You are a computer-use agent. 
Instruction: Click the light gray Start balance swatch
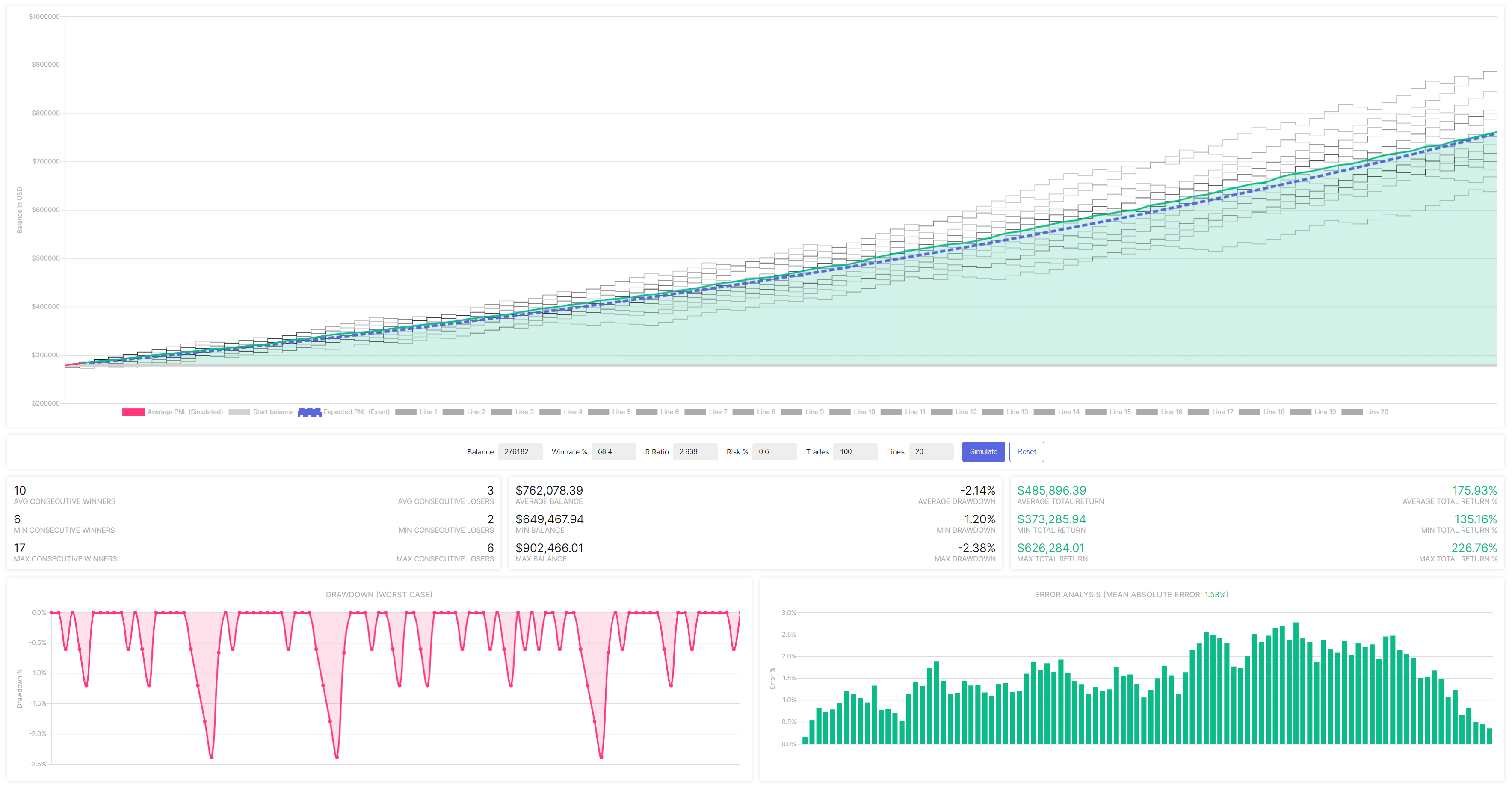coord(239,412)
